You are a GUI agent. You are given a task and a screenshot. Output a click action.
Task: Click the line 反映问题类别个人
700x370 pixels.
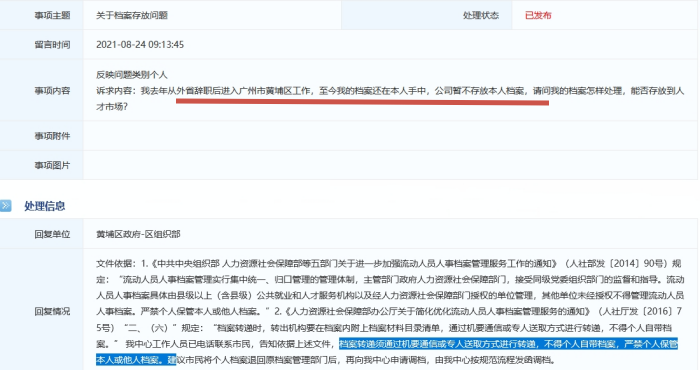click(x=132, y=75)
